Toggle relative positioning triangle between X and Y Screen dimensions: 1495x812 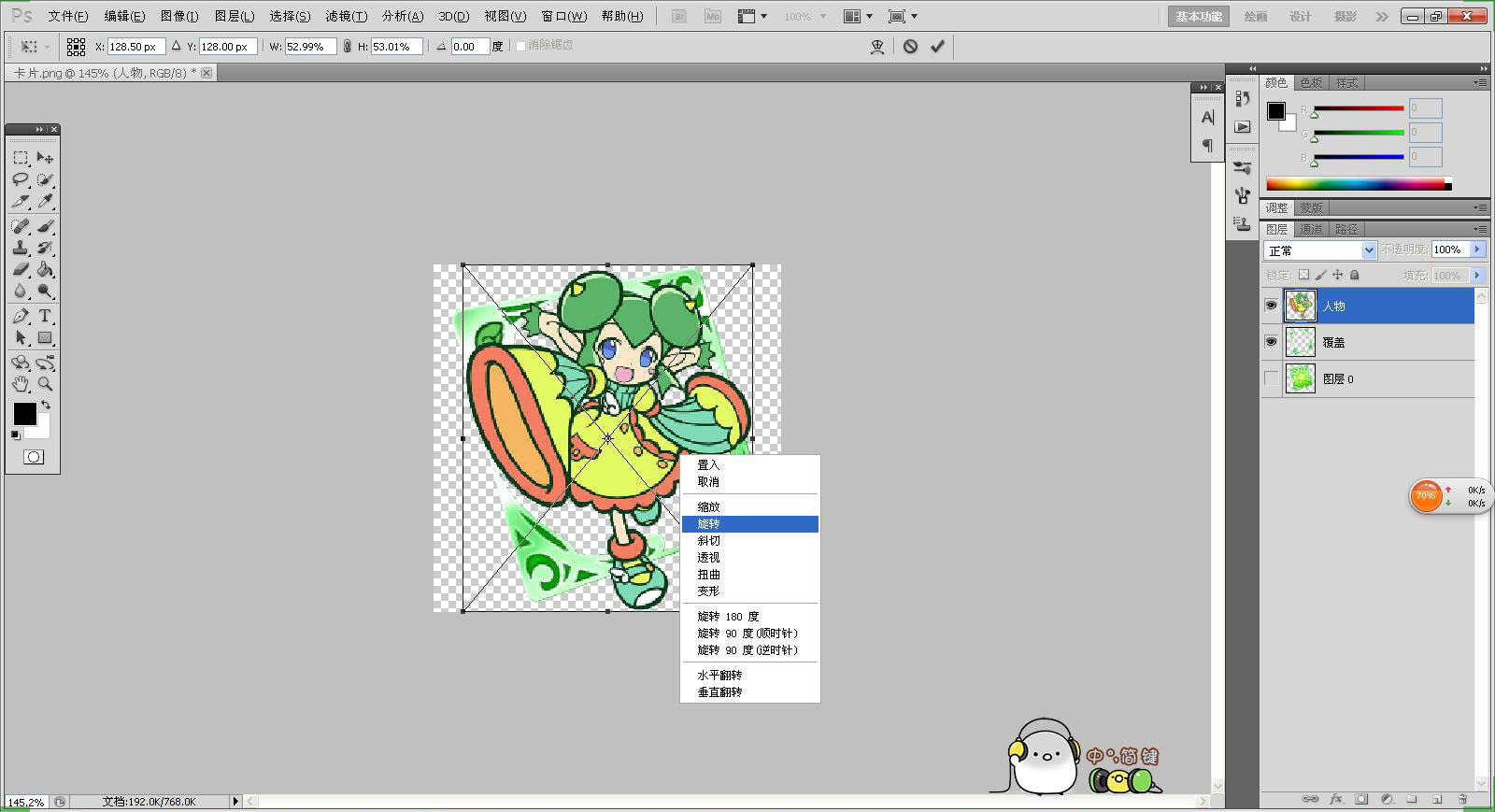[x=176, y=46]
